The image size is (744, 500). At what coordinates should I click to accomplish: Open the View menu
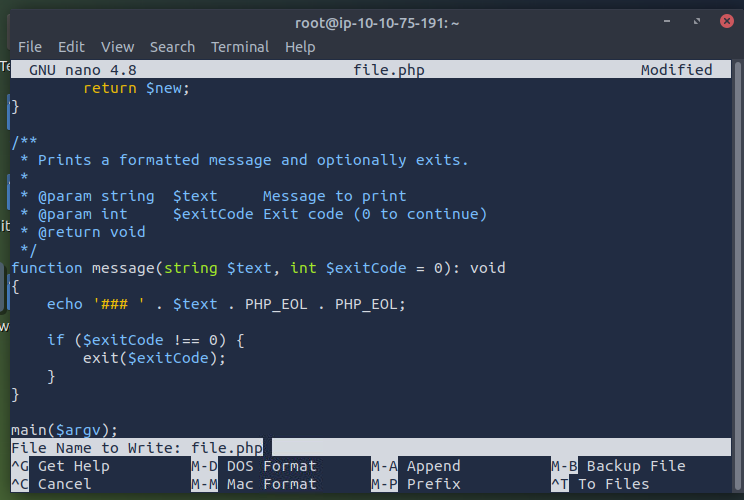click(x=117, y=47)
